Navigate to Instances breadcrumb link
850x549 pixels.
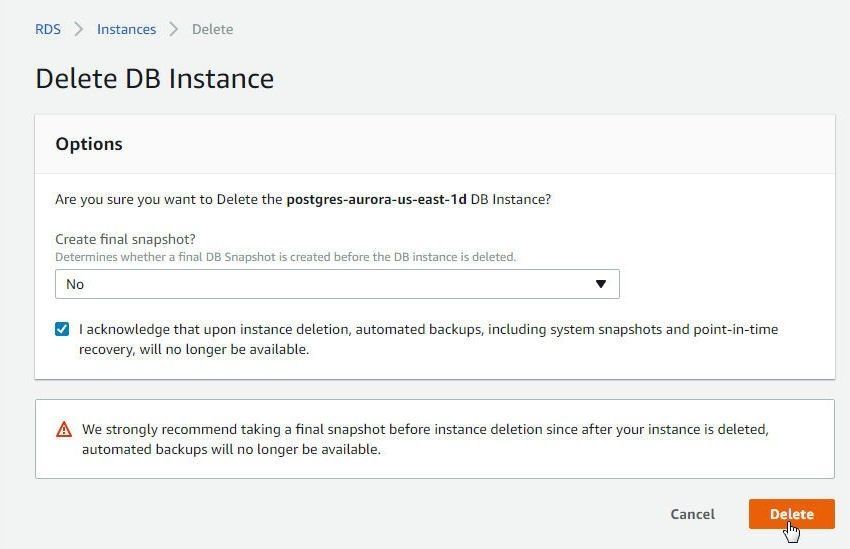click(x=126, y=29)
